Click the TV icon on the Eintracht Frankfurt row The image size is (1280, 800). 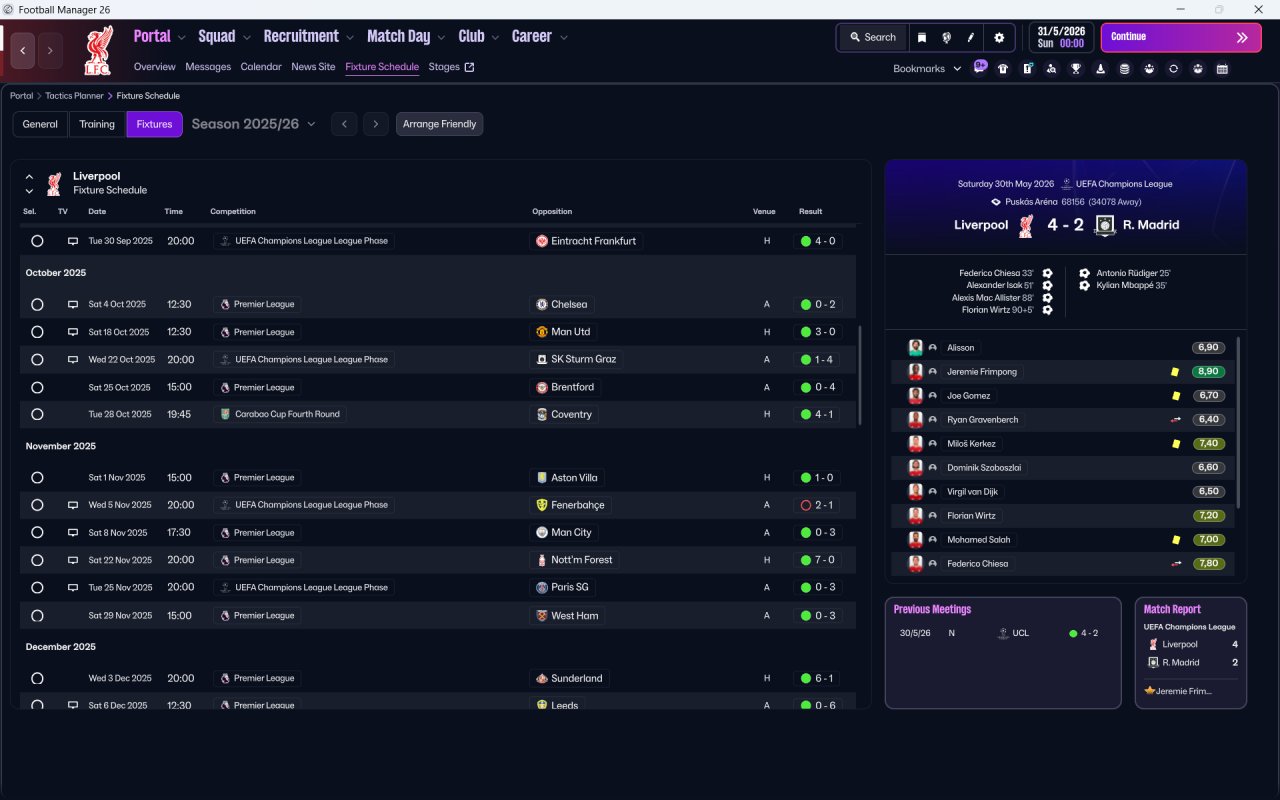[x=72, y=241]
